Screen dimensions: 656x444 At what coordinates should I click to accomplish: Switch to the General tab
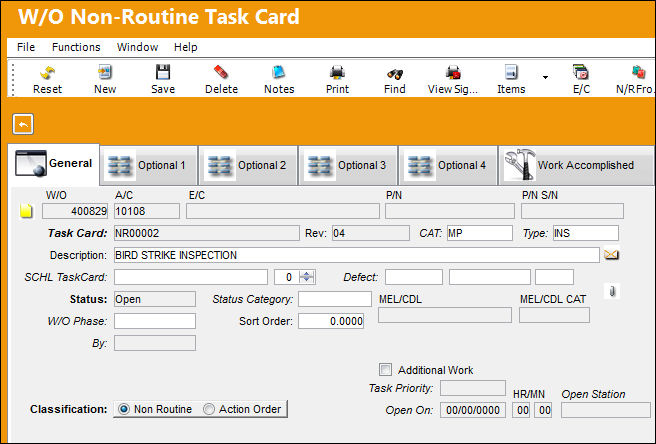point(54,164)
